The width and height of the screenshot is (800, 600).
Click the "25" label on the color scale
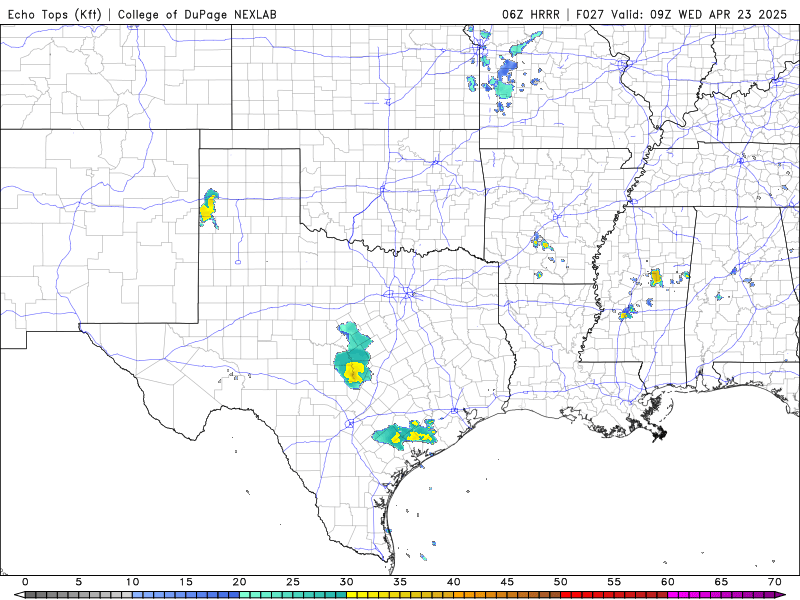[x=293, y=582]
